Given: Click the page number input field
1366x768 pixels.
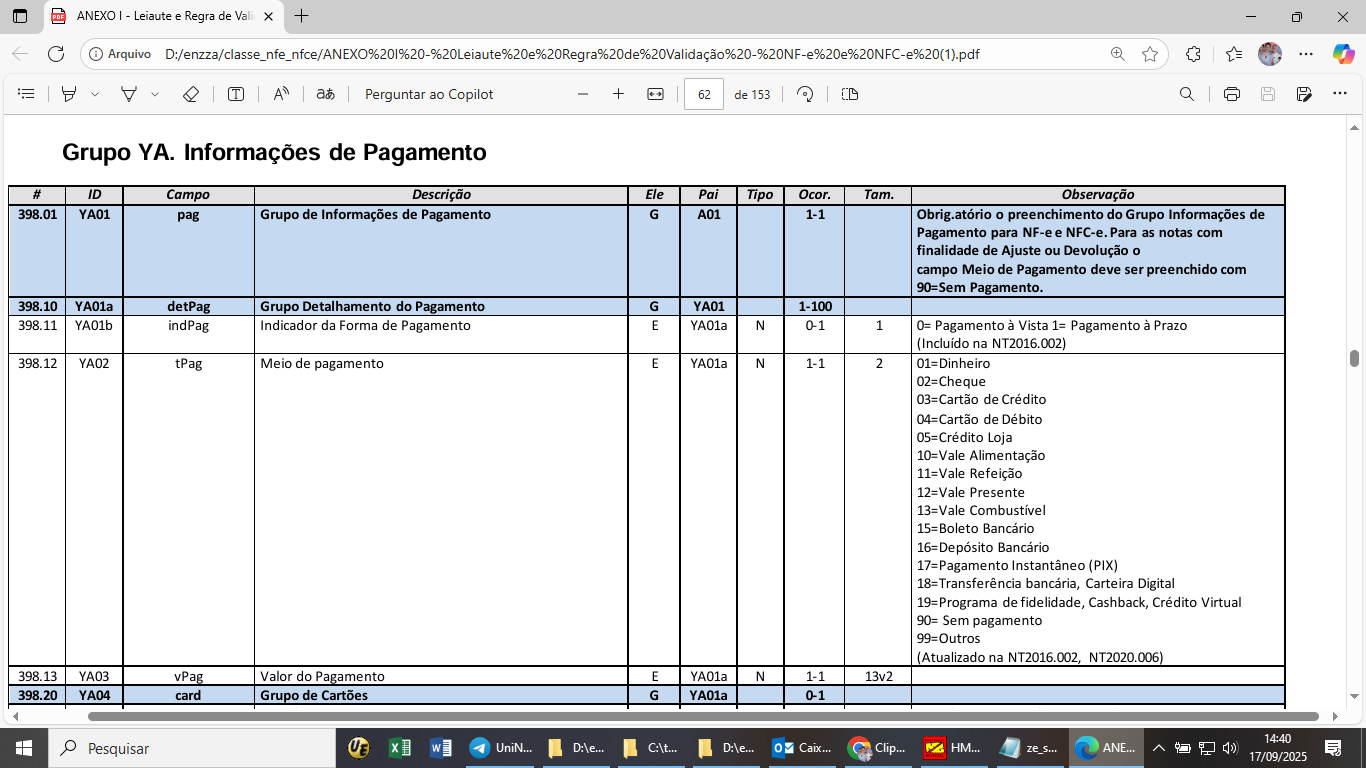Looking at the screenshot, I should [x=704, y=94].
